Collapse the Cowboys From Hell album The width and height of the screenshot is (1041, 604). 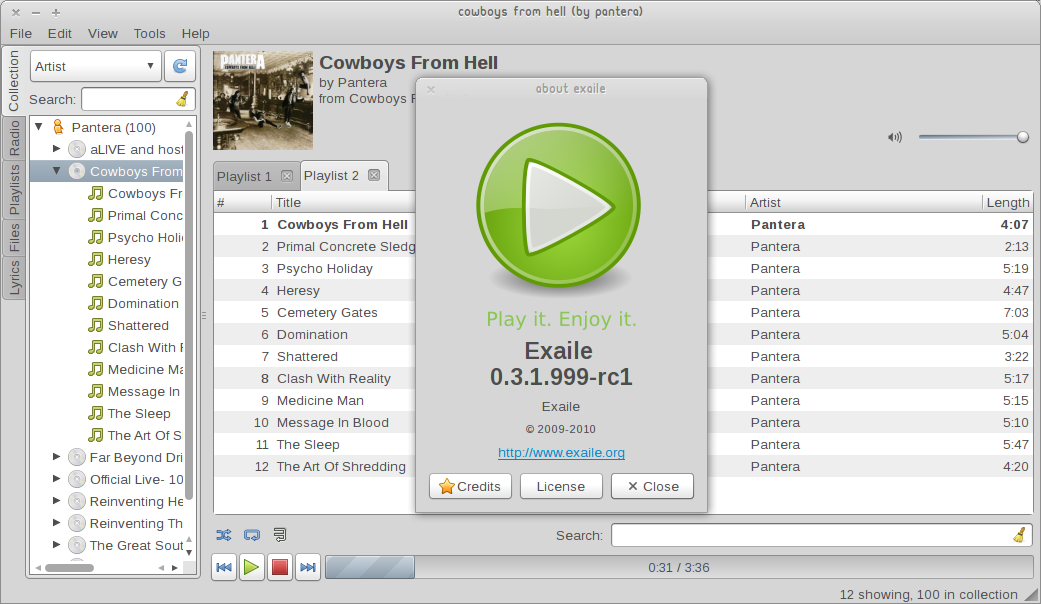(56, 171)
